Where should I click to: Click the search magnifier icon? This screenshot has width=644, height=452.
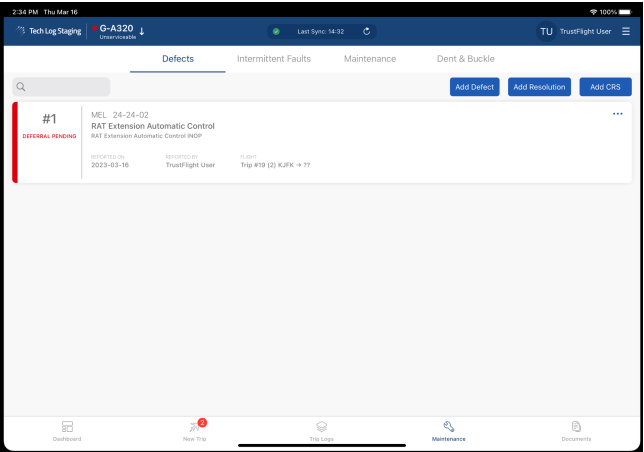(x=21, y=87)
